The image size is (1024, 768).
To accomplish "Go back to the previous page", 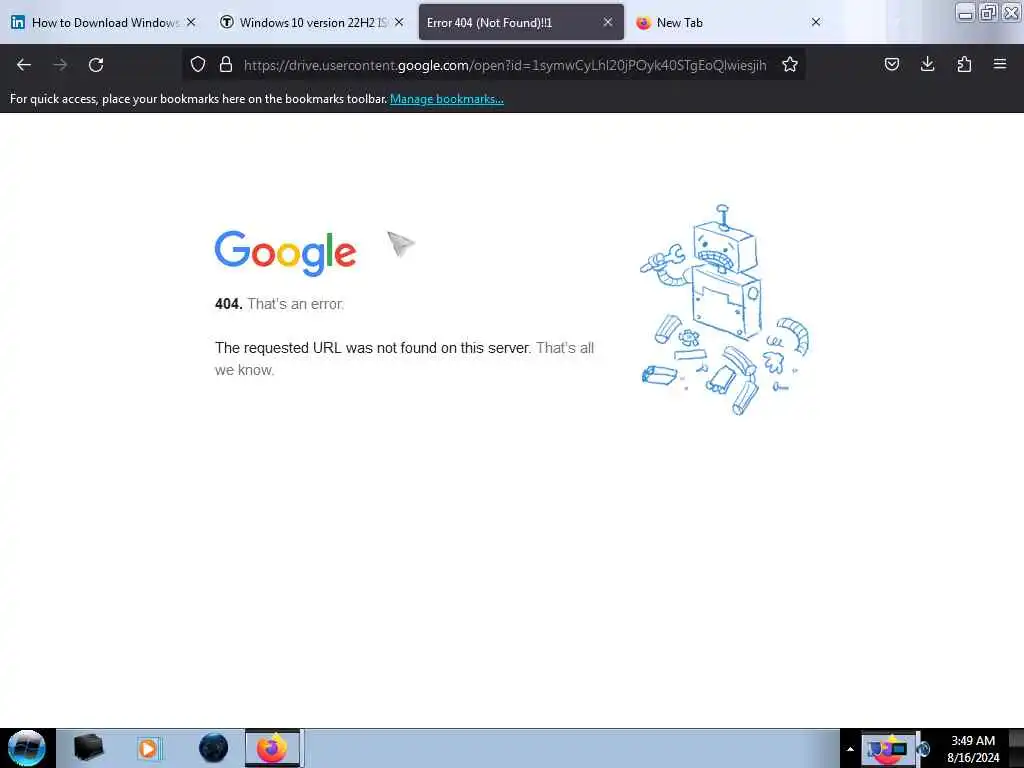I will tap(24, 65).
